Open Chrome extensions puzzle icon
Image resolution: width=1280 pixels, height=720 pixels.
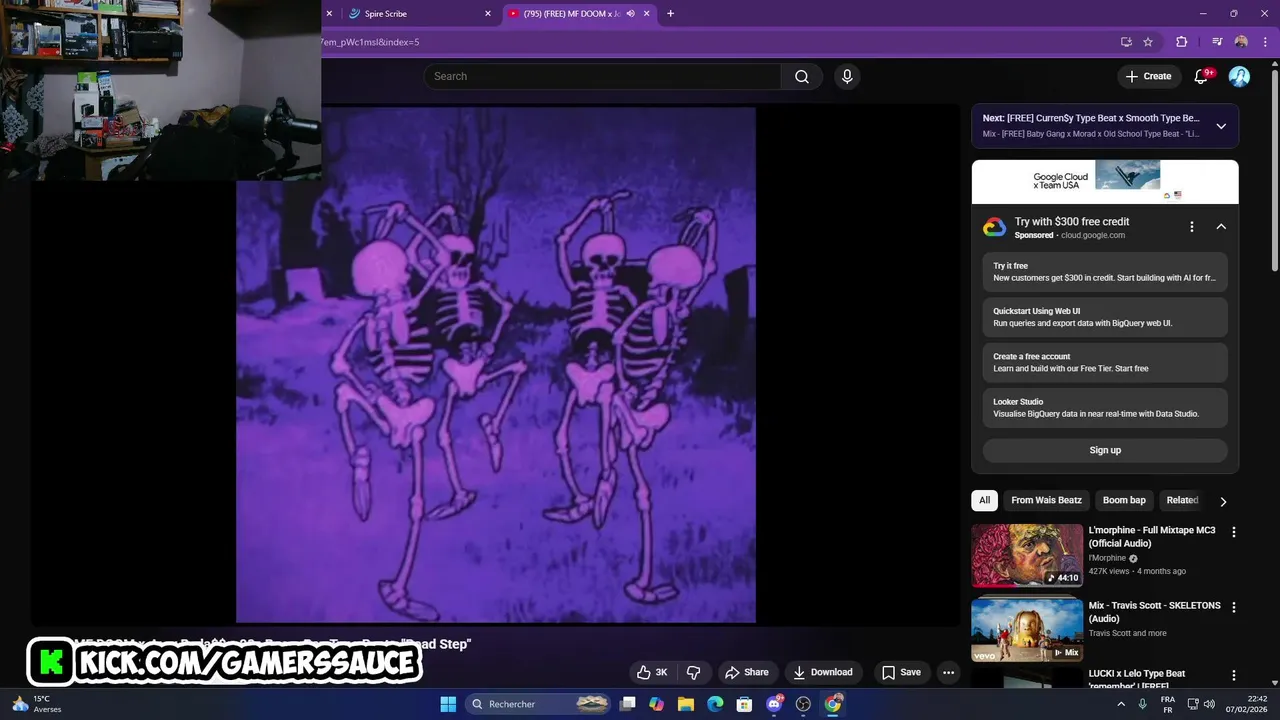pos(1182,42)
